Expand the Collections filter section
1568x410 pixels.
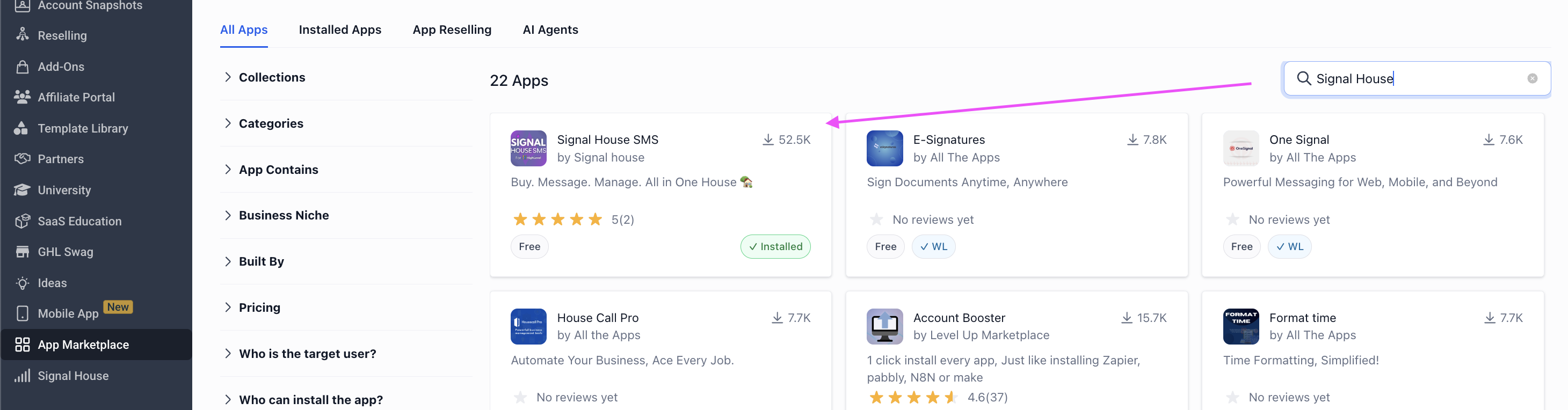click(272, 77)
